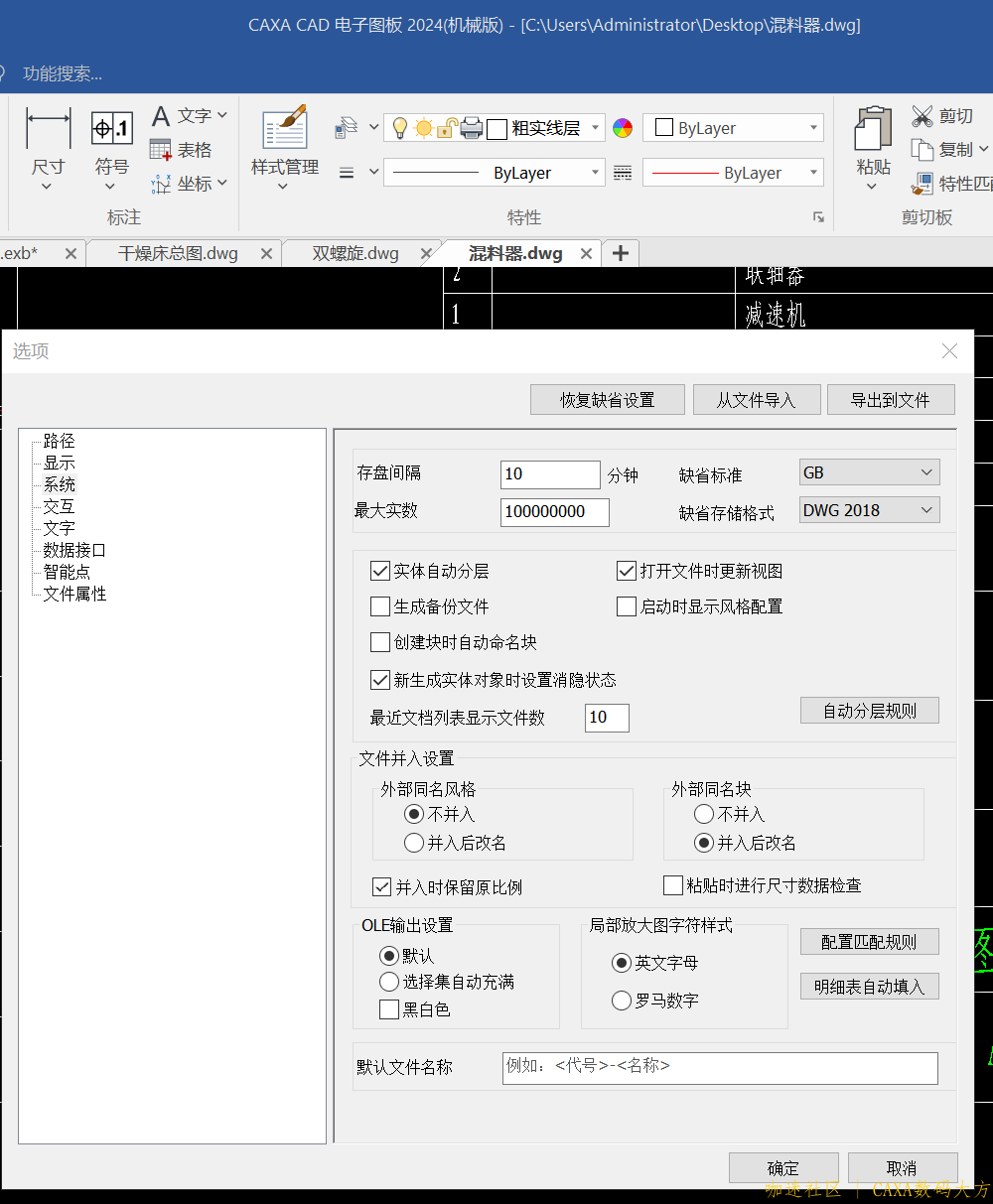Click the 符号 tolerance symbol icon

[111, 129]
